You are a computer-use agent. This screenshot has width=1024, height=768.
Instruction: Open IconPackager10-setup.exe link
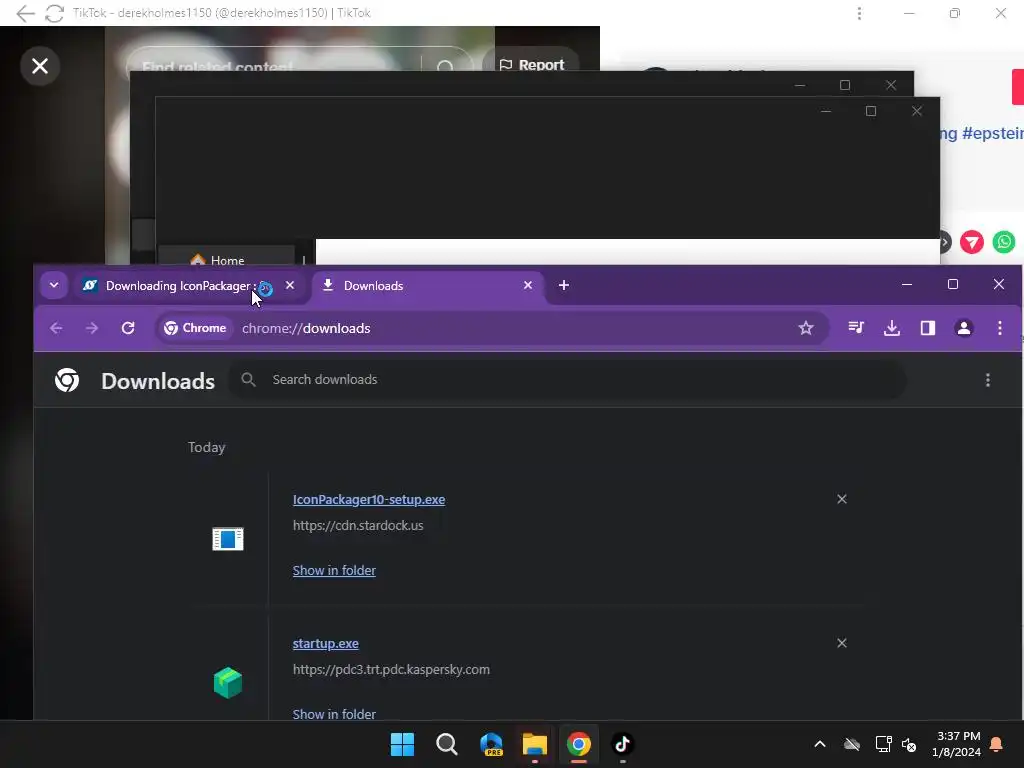point(369,500)
